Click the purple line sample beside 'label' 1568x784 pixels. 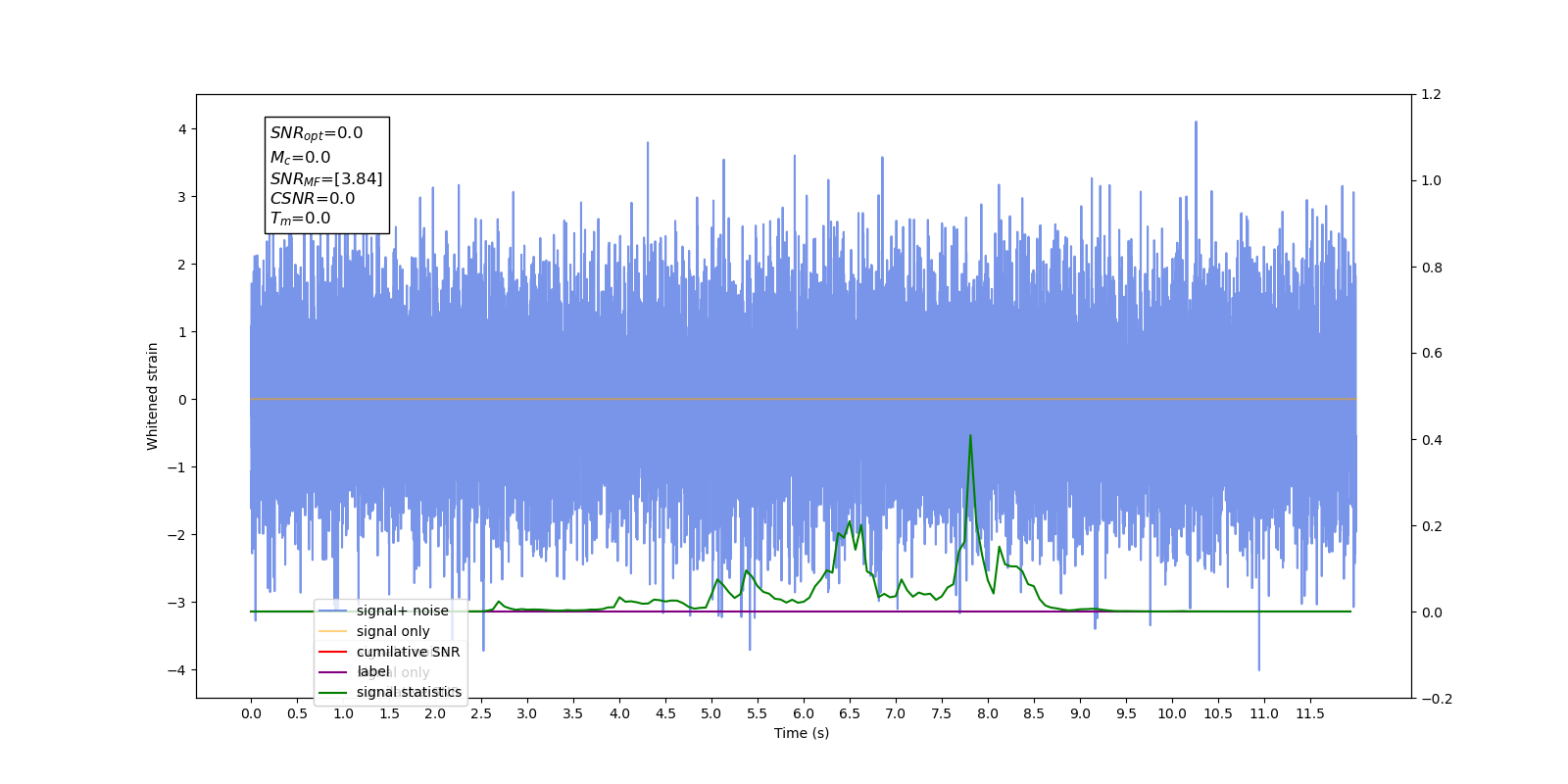pos(333,671)
